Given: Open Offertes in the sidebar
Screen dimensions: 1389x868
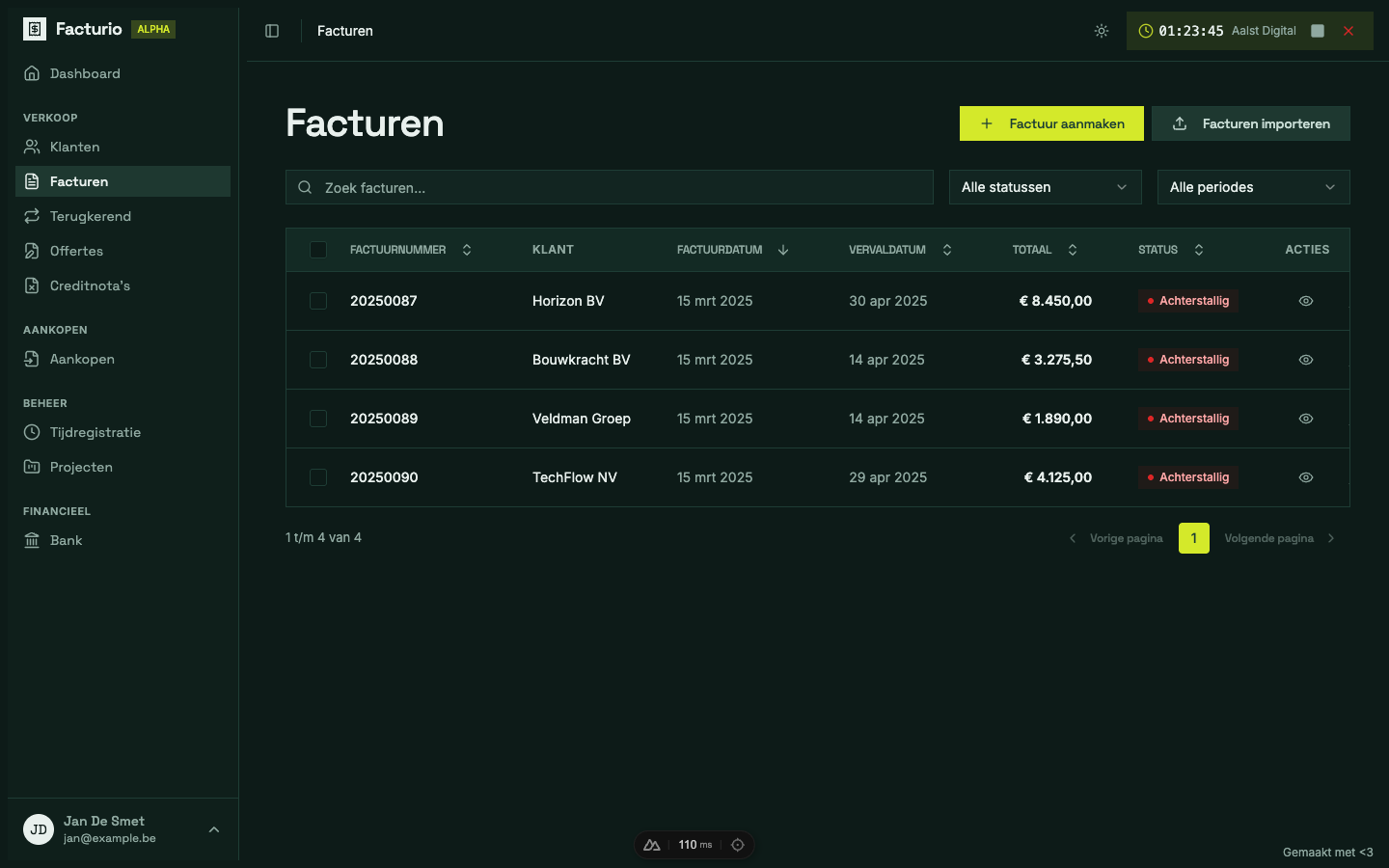Looking at the screenshot, I should 123,251.
